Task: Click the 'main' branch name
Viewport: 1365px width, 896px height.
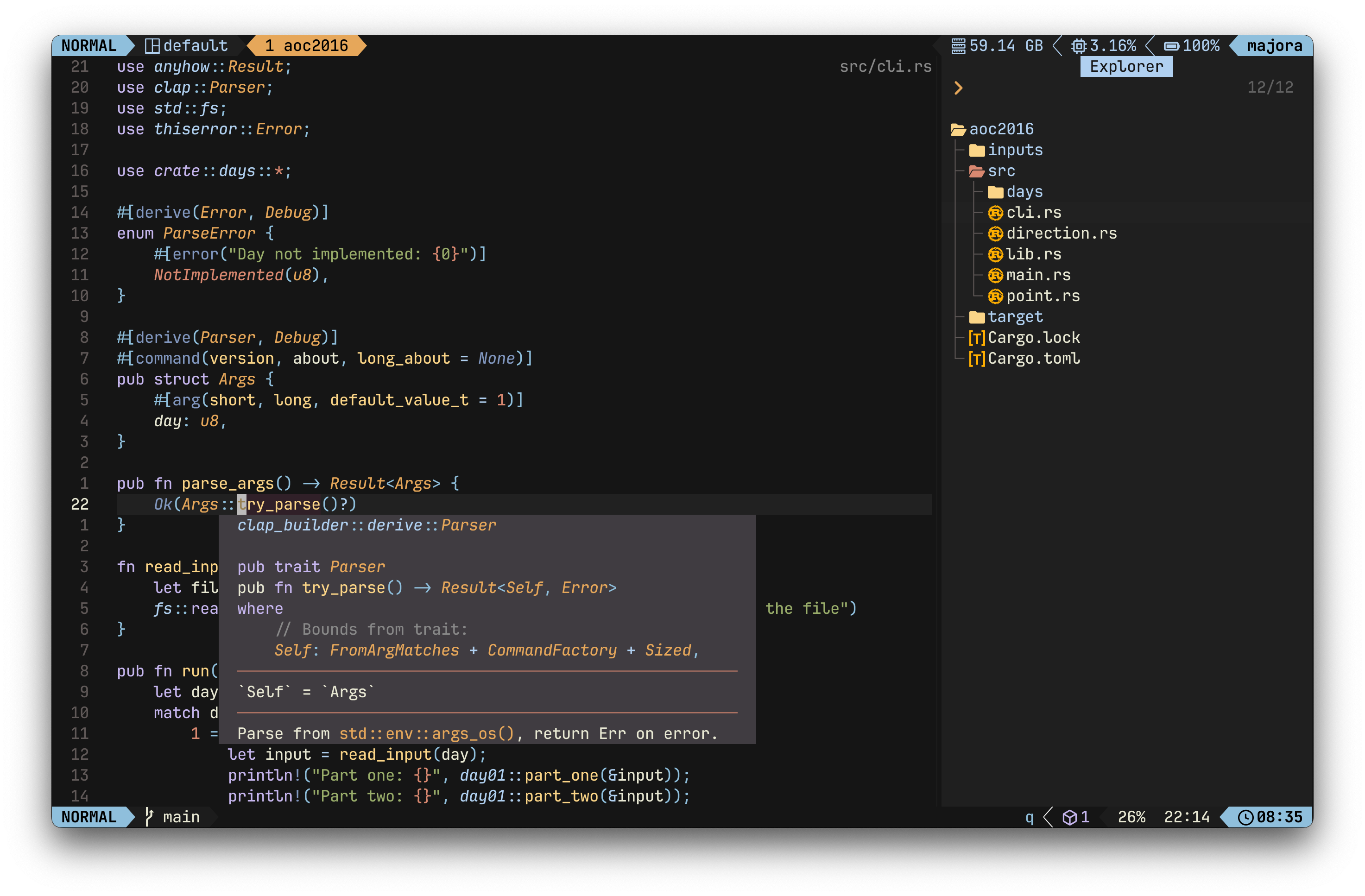Action: pyautogui.click(x=181, y=817)
